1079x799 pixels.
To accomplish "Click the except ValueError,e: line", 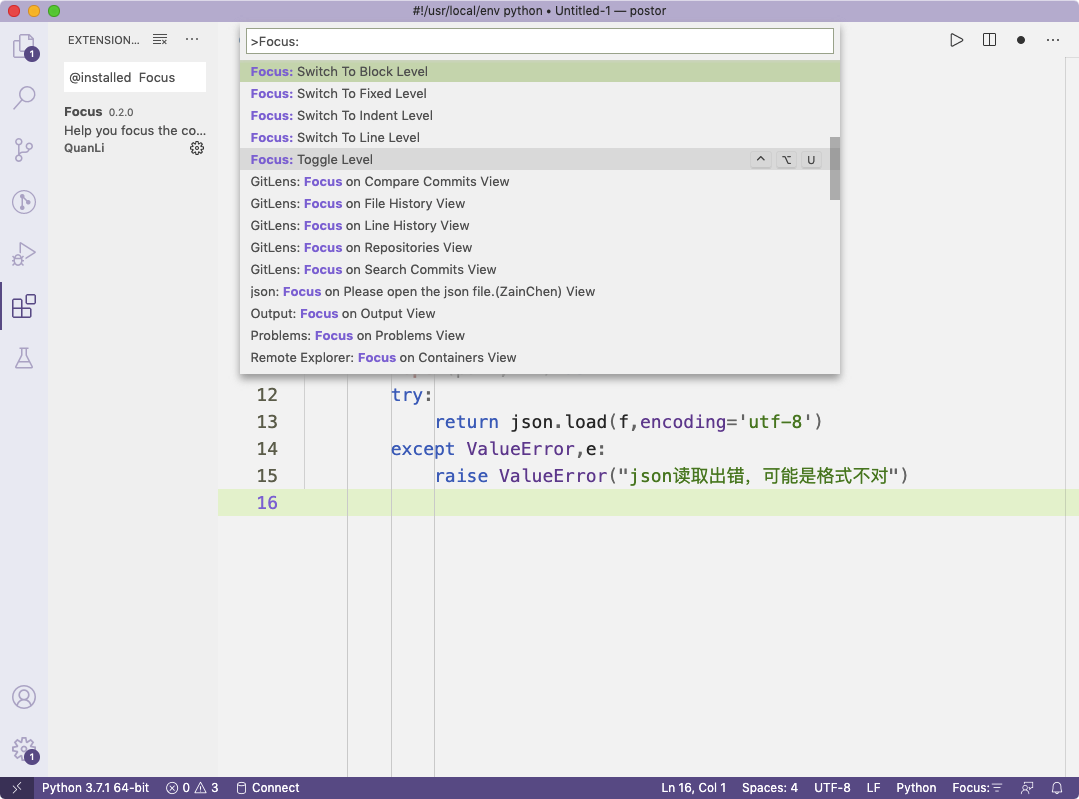I will click(498, 449).
